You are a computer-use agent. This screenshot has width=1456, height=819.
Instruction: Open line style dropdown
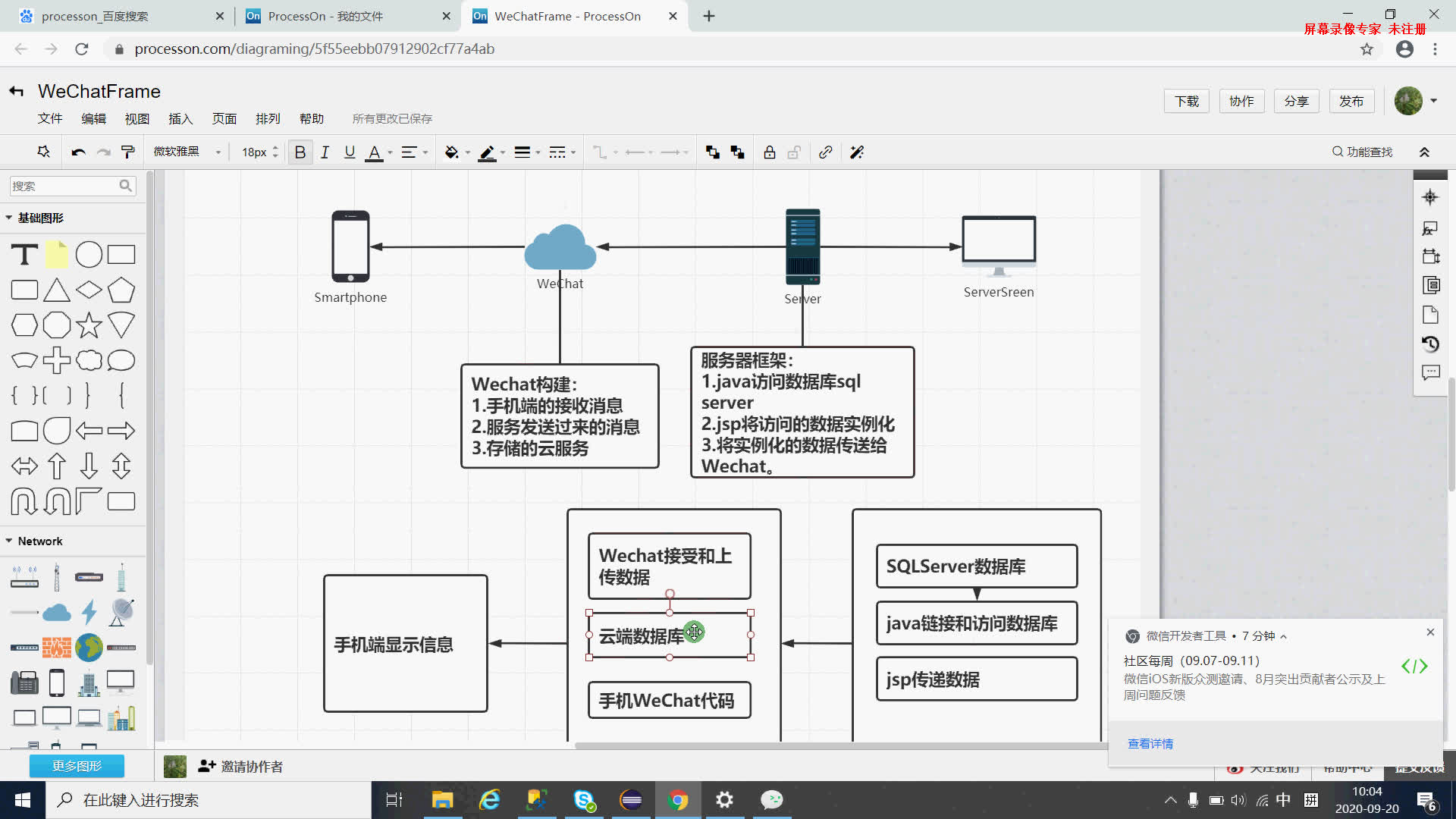tap(562, 152)
